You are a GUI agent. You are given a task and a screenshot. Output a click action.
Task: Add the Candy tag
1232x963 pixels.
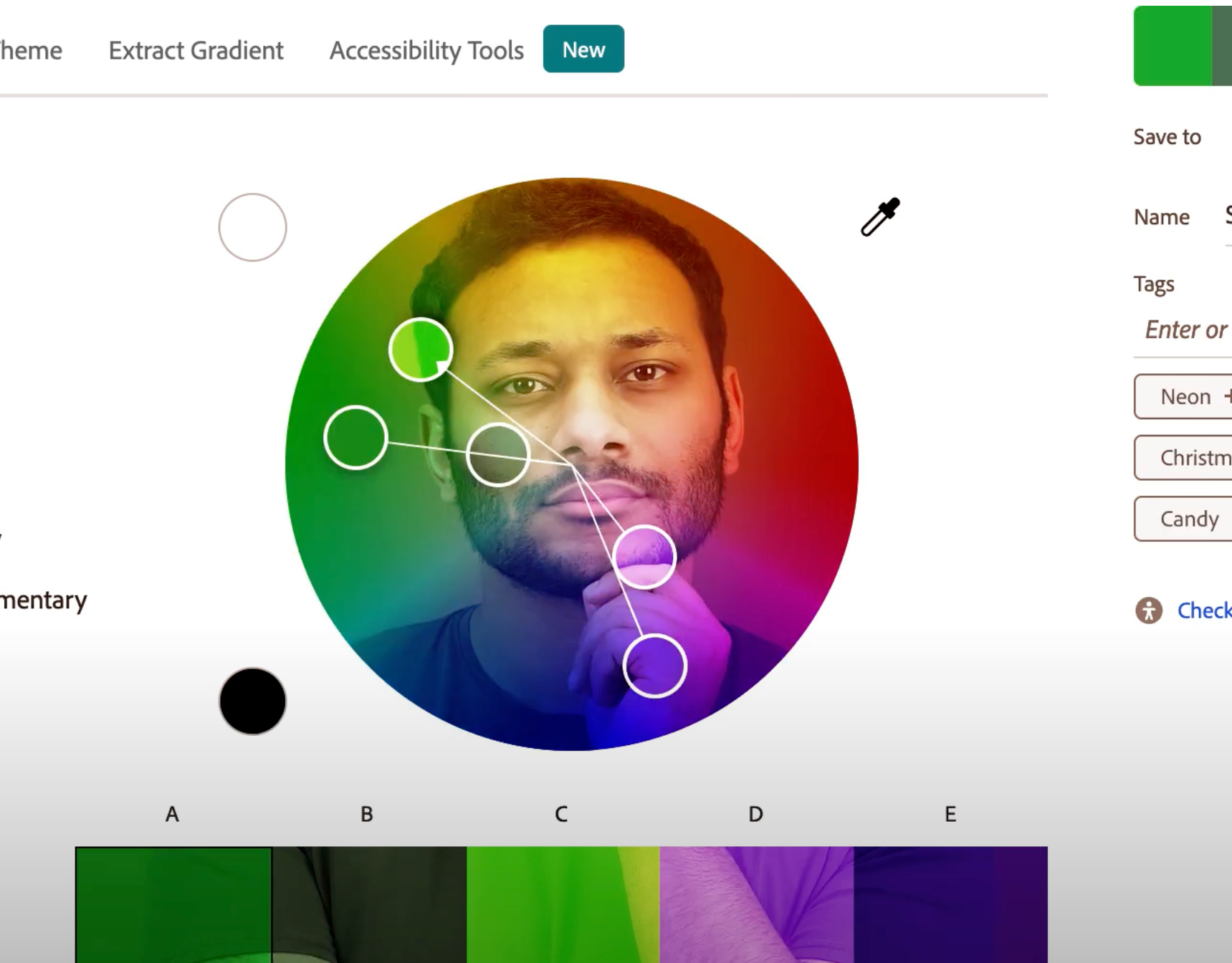(1183, 519)
